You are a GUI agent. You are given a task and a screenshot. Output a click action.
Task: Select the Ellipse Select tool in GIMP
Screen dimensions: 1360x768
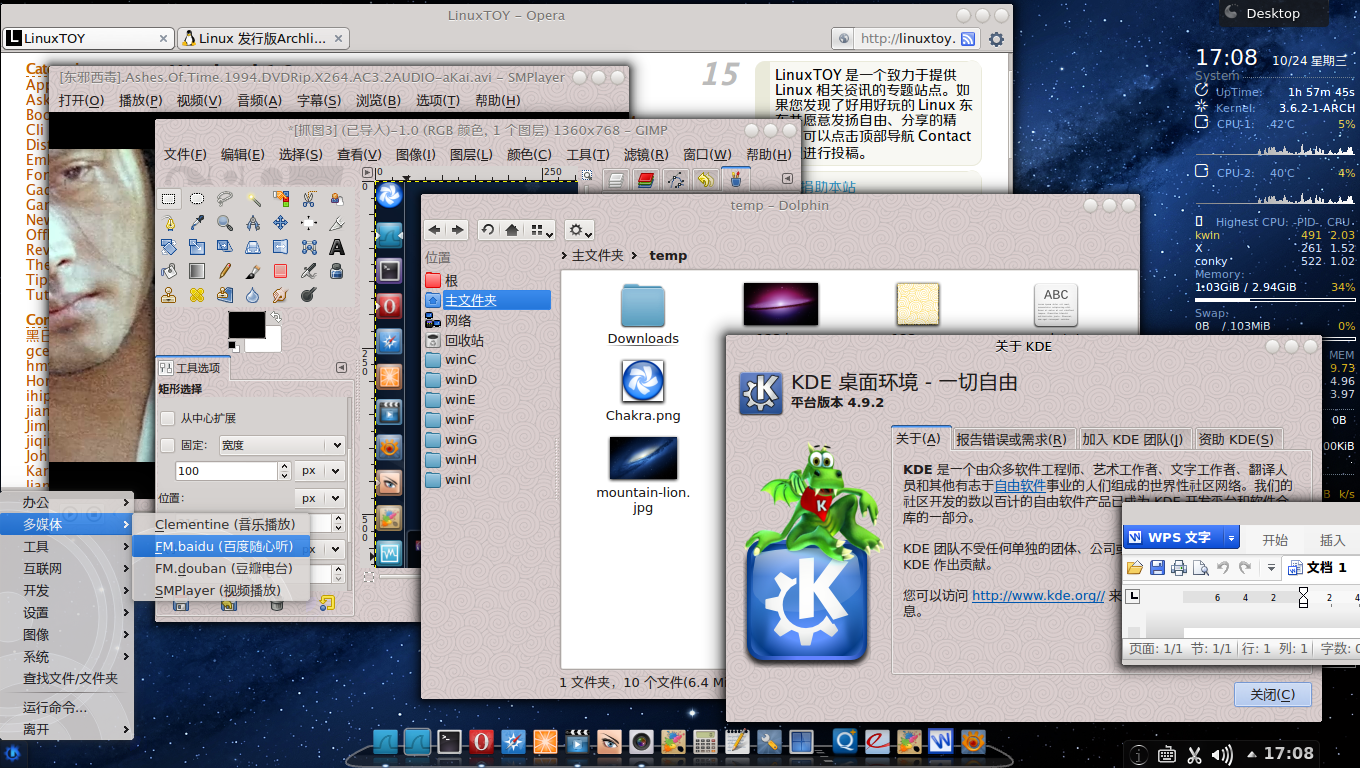(x=197, y=199)
